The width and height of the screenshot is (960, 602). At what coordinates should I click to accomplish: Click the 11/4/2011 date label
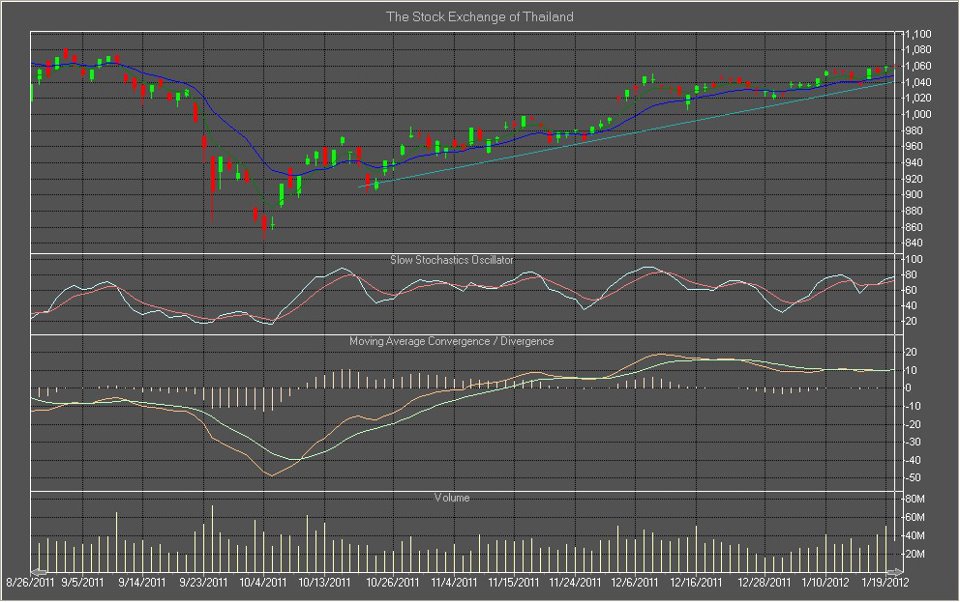tap(454, 582)
